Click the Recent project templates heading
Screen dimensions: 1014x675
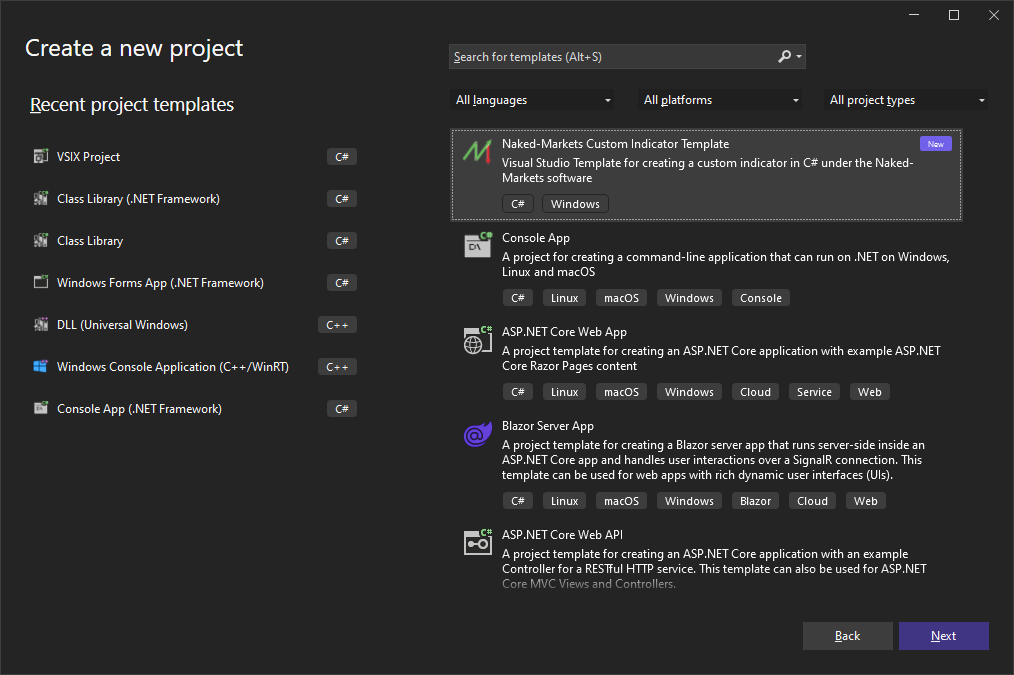tap(132, 104)
